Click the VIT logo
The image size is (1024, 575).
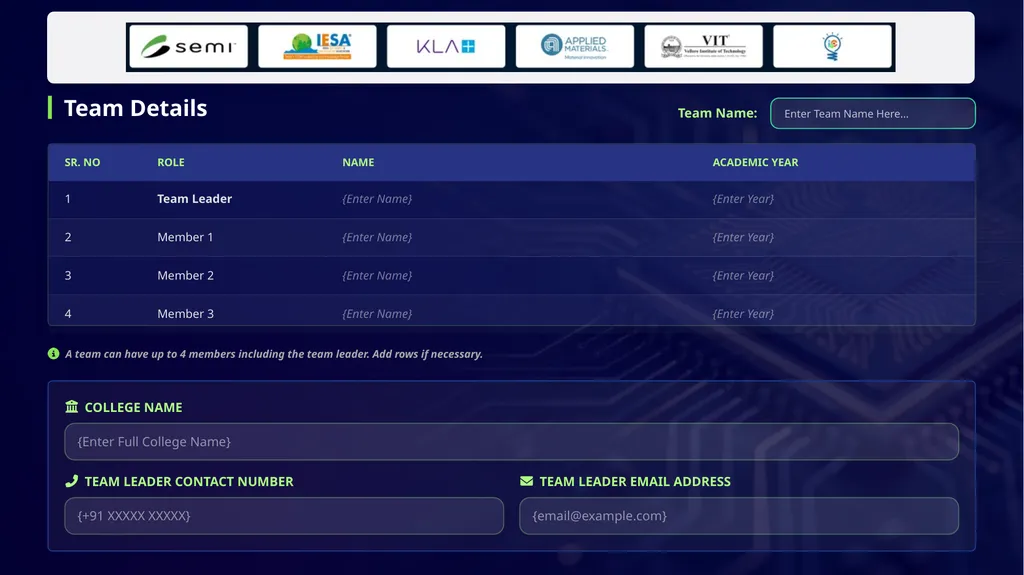[703, 46]
